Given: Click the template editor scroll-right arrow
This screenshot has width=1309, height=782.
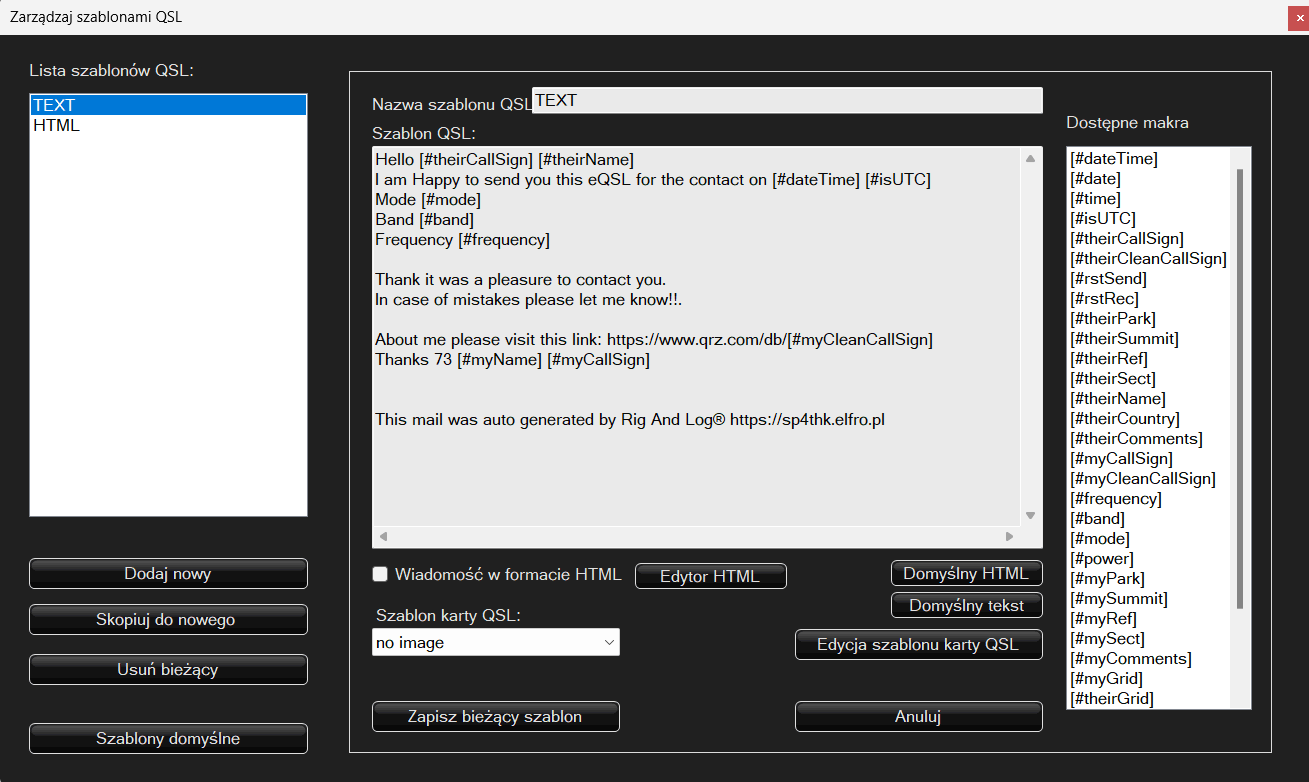Looking at the screenshot, I should tap(1010, 537).
